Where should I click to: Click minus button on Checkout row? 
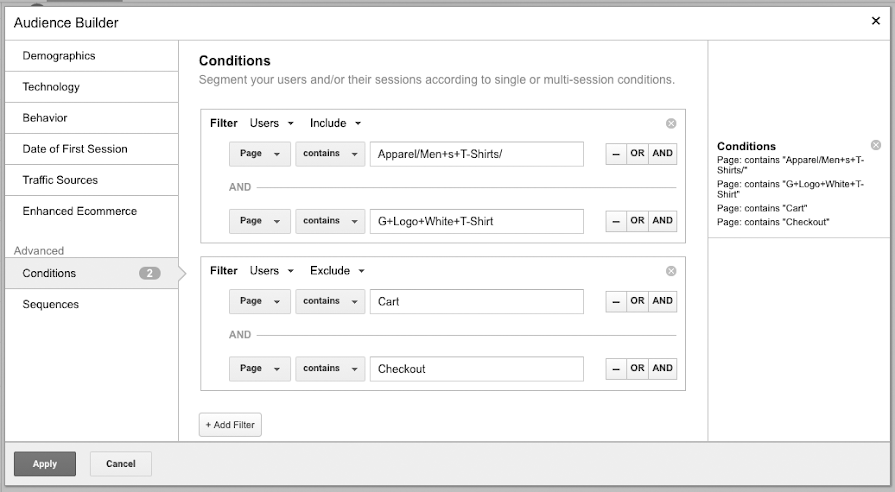click(616, 369)
